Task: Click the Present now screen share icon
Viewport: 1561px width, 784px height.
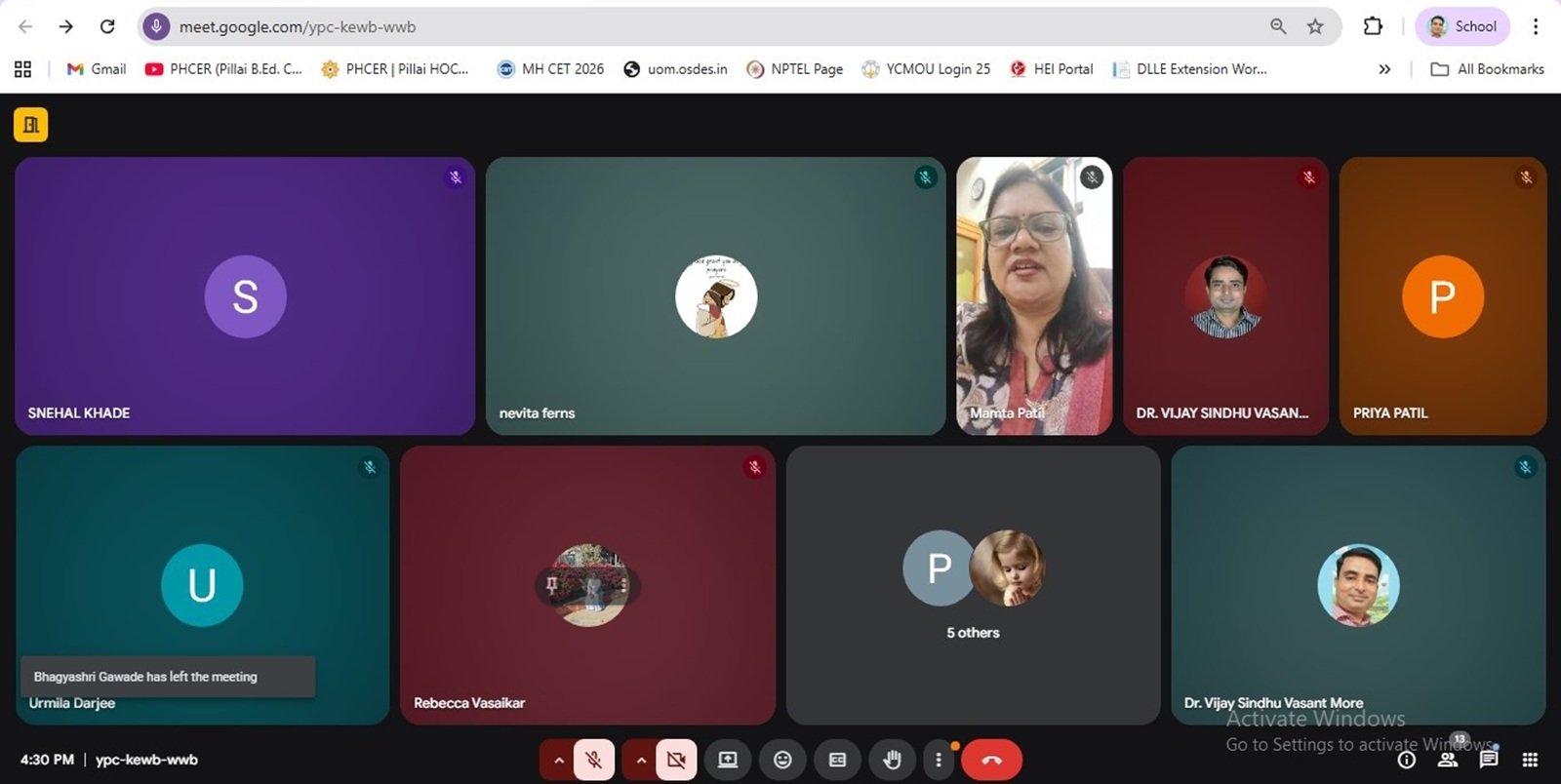Action: point(728,760)
